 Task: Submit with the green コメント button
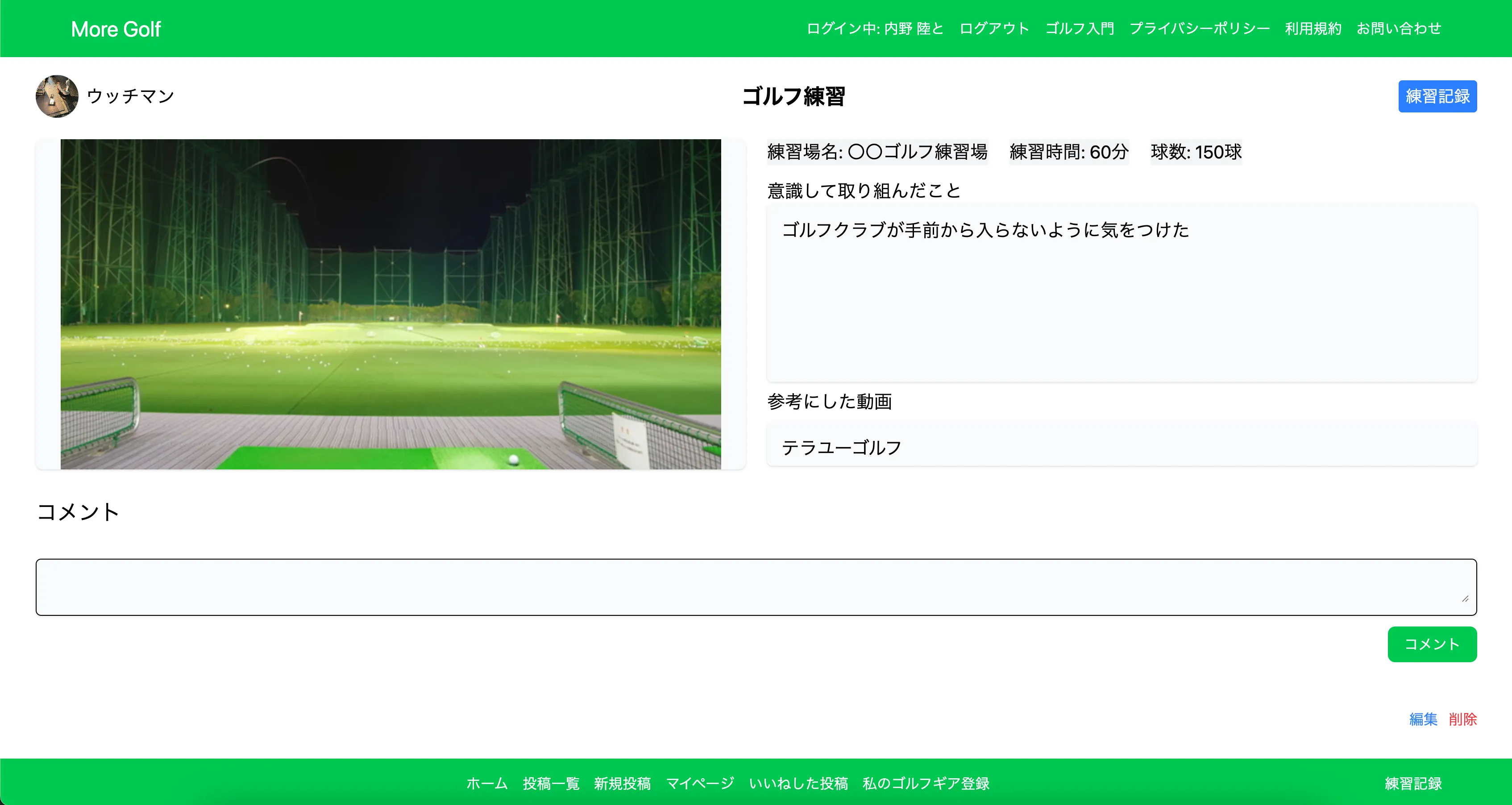1432,644
